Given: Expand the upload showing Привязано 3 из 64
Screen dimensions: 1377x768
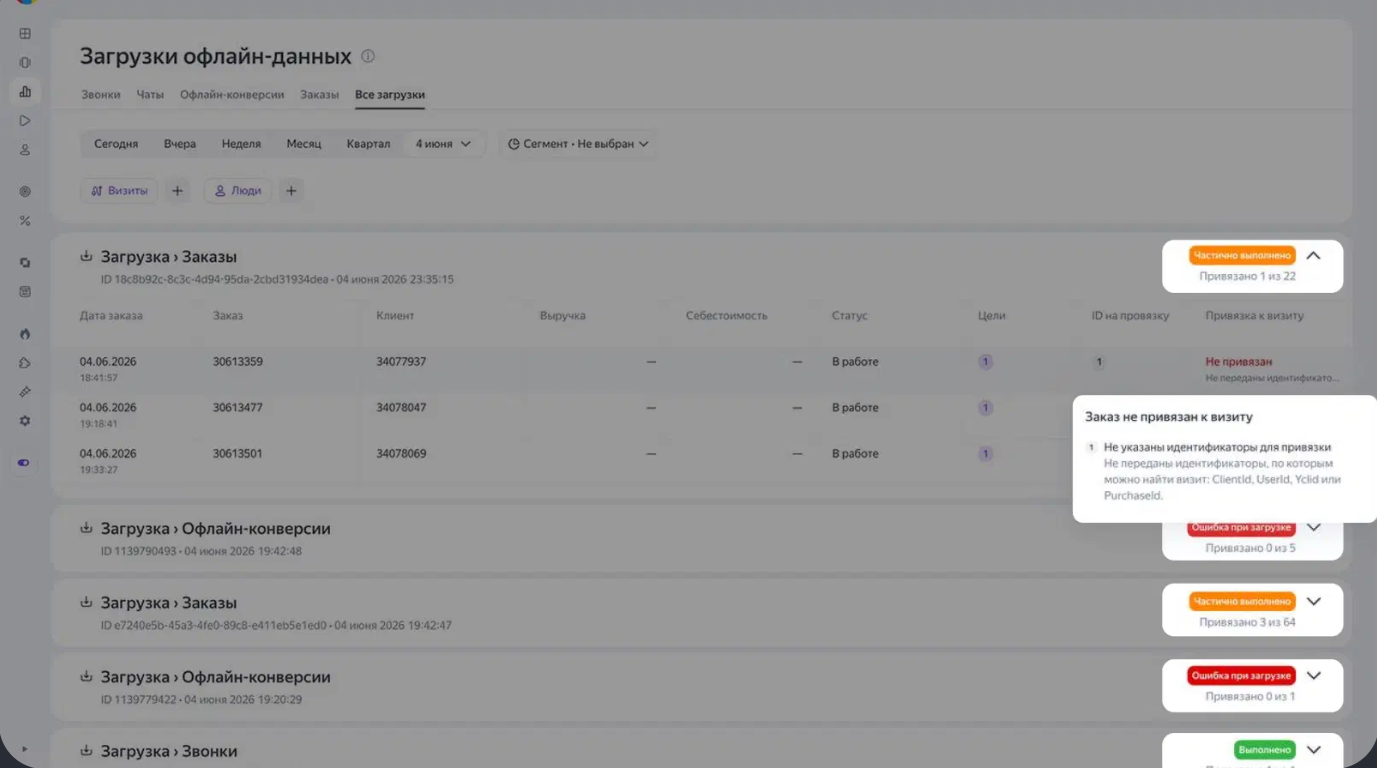Looking at the screenshot, I should tap(1314, 602).
